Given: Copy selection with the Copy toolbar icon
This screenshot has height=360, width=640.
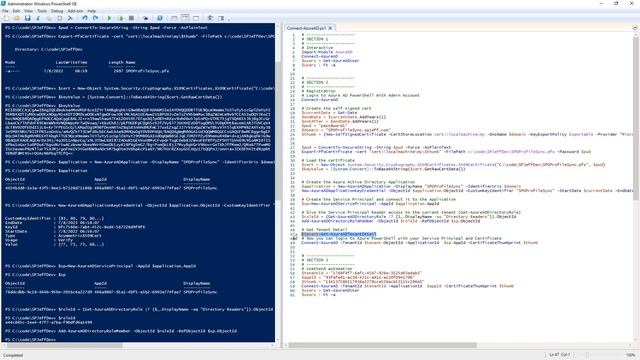Looking at the screenshot, I should click(49, 18).
